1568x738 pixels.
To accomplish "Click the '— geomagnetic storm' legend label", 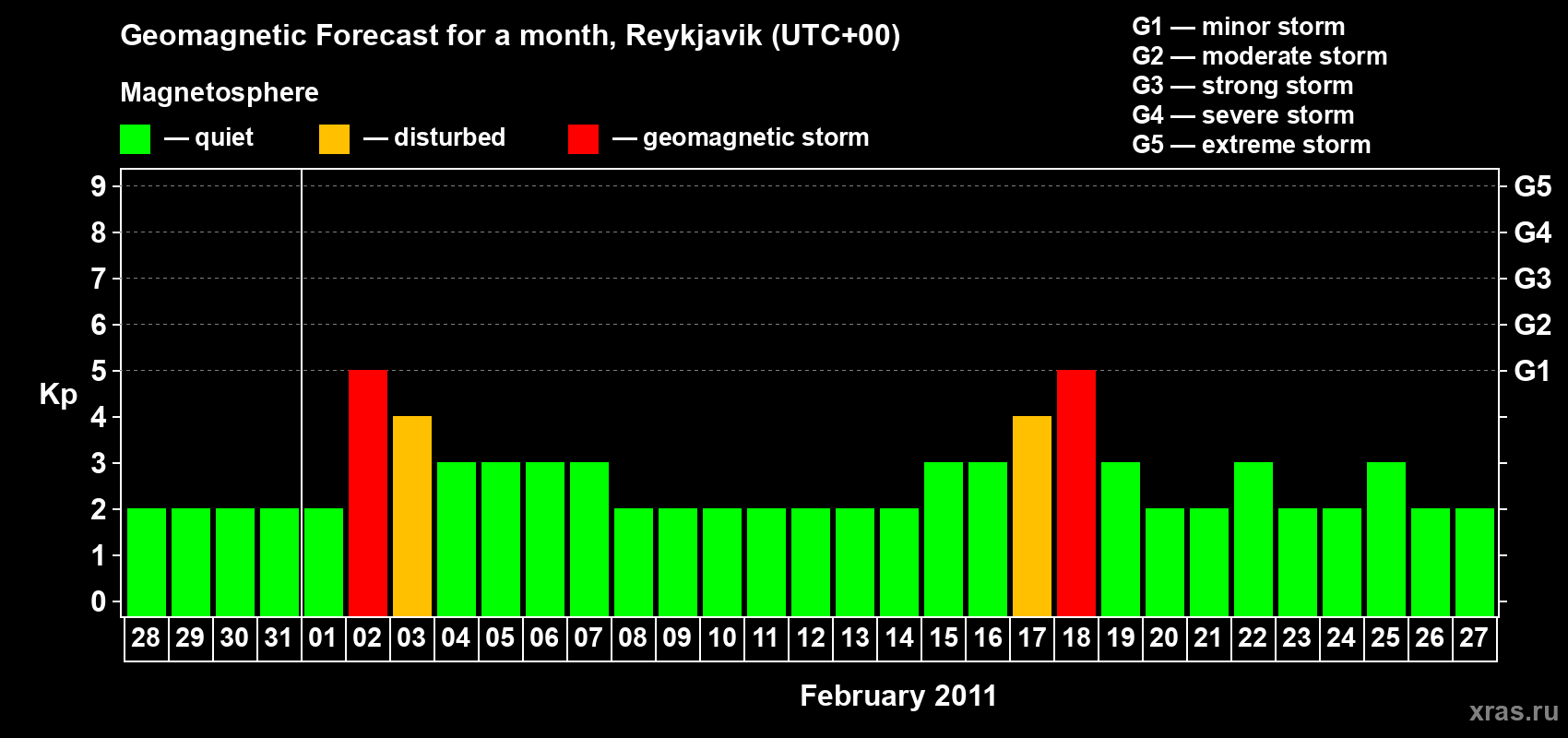I will pos(741,138).
